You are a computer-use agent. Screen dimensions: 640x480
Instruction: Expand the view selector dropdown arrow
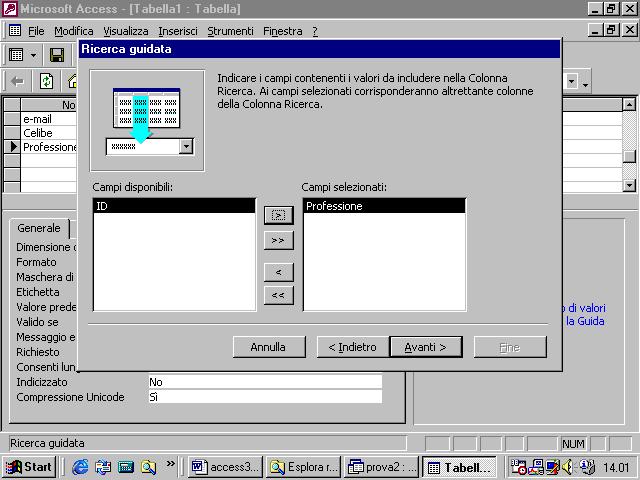[33, 55]
